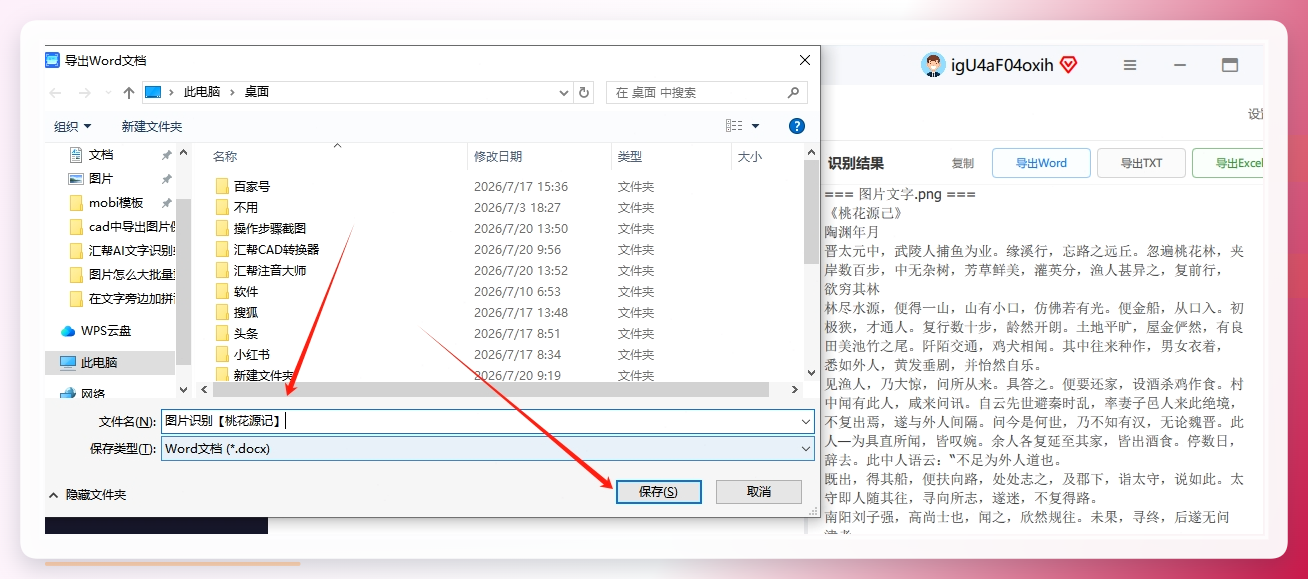Click the 保存(S) button
Screen dimensions: 1308x579
658,492
